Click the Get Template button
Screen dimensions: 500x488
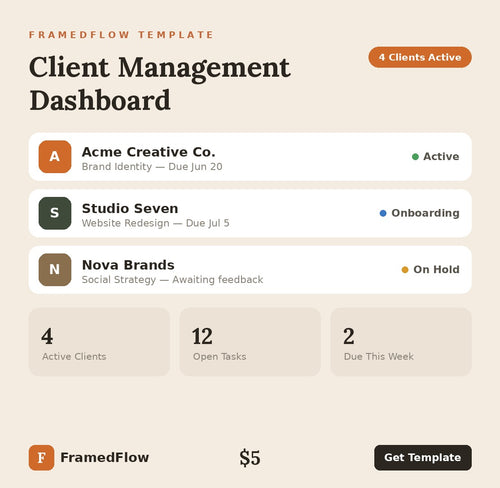(x=423, y=458)
